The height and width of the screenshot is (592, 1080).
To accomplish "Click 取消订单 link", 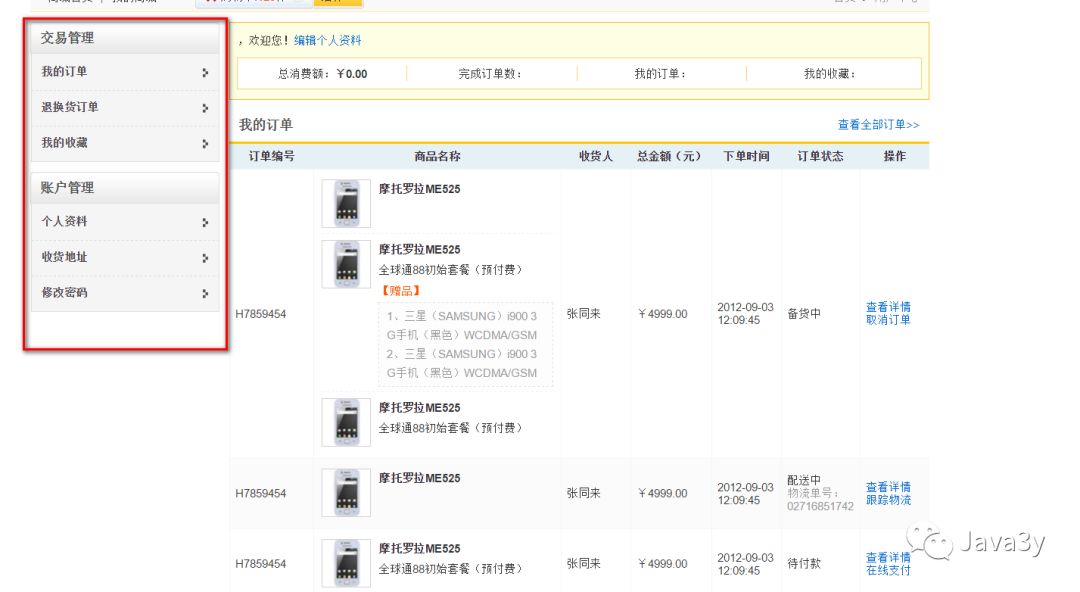I will [x=888, y=320].
